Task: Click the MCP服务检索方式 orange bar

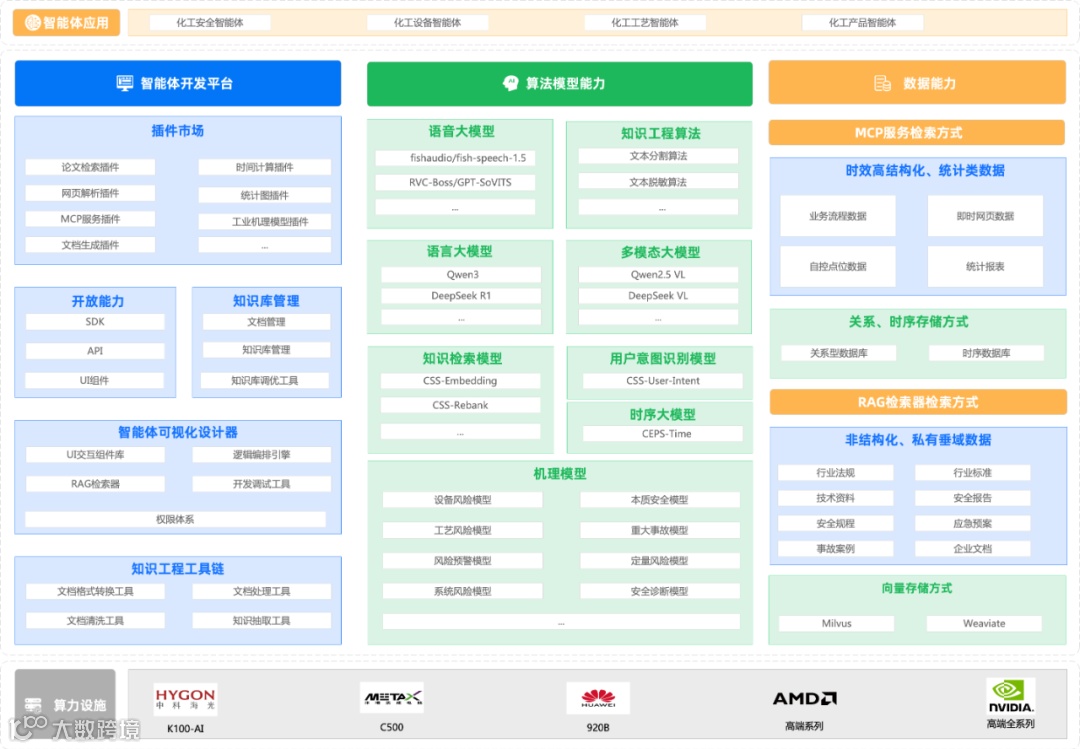Action: point(917,132)
